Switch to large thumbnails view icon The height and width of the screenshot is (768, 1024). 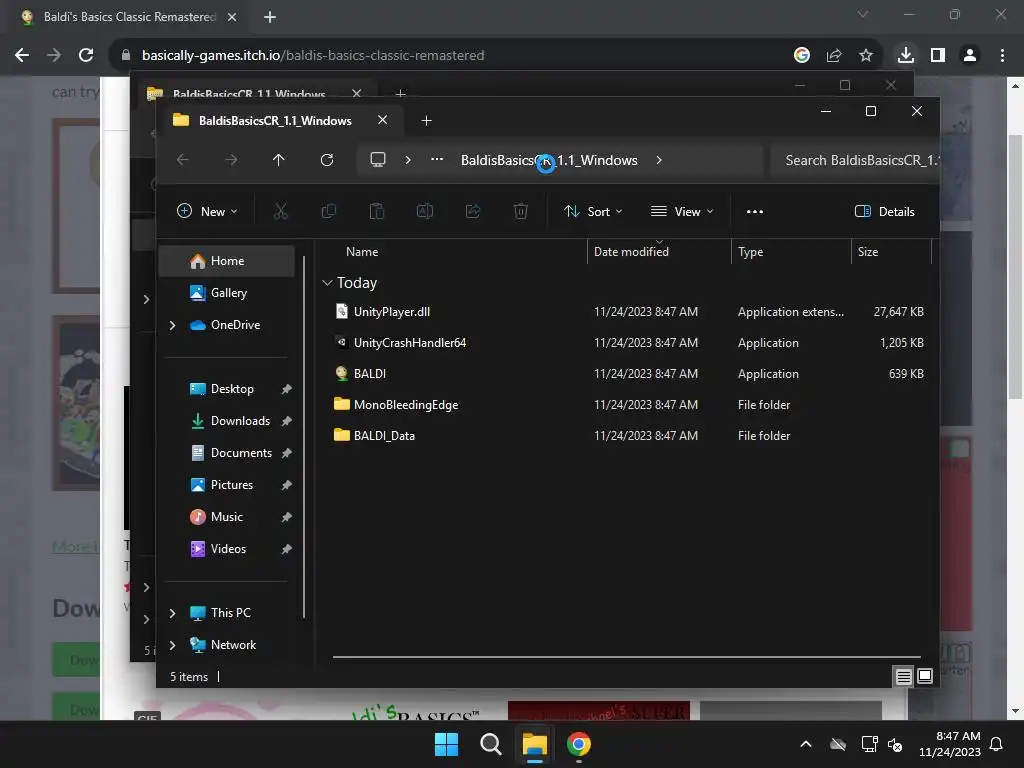(925, 677)
